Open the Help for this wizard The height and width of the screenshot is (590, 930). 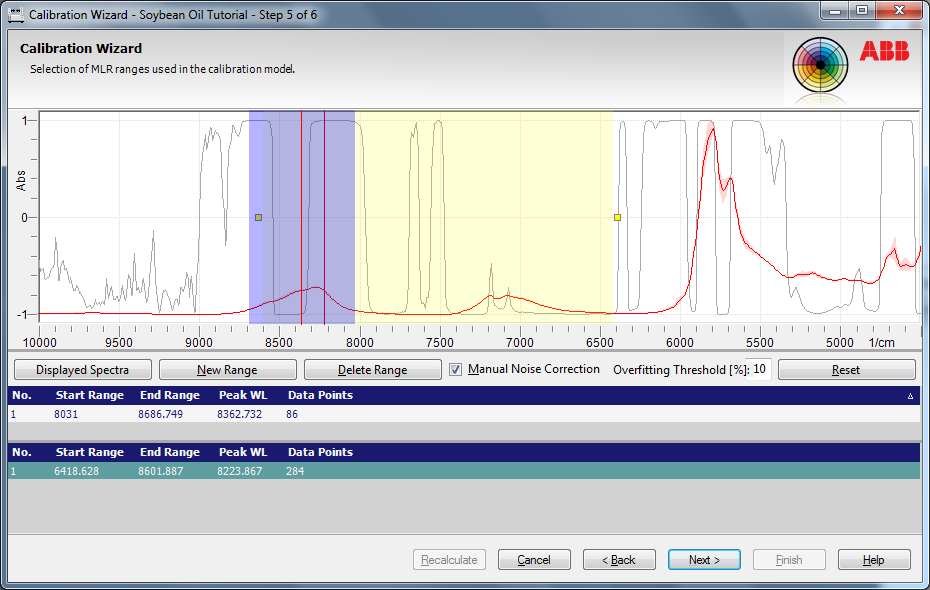pos(873,560)
